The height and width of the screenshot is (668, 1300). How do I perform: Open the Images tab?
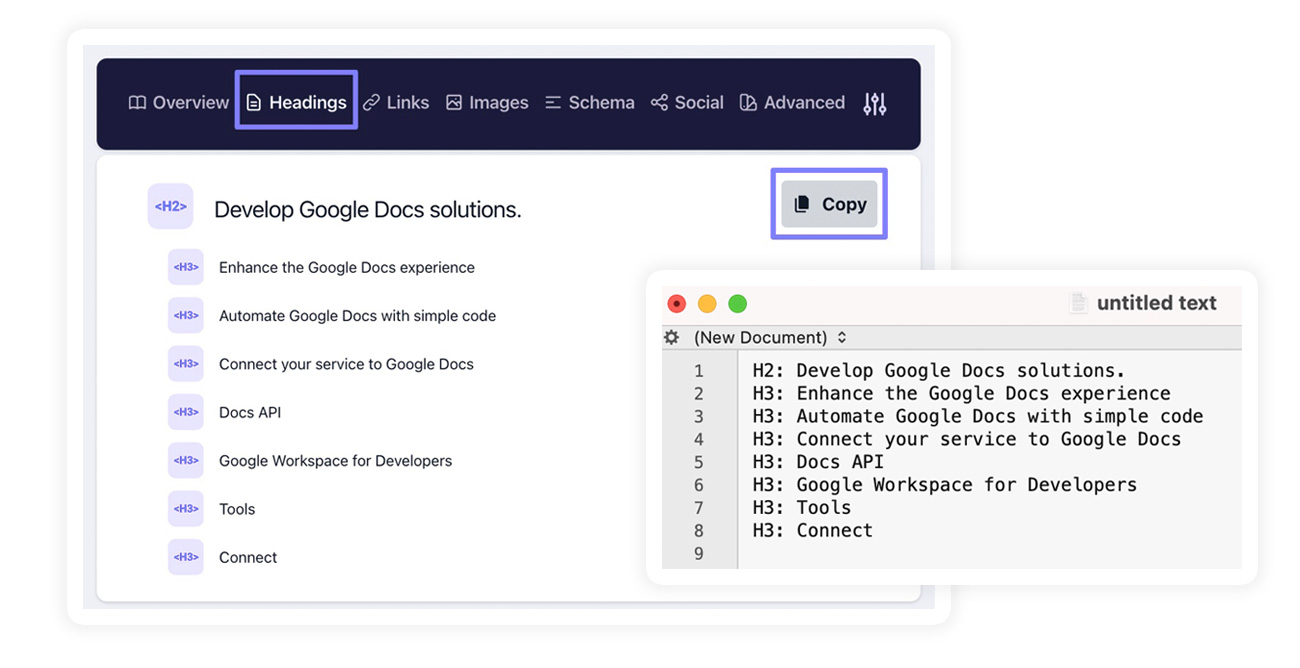click(x=487, y=102)
